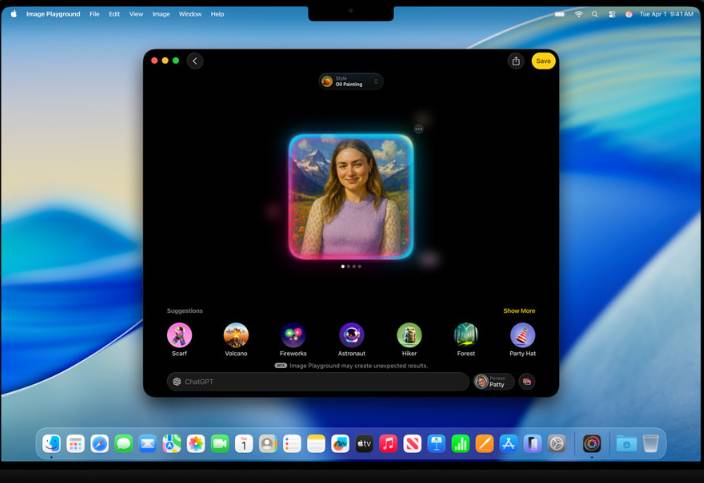Open the Help menu

(217, 14)
